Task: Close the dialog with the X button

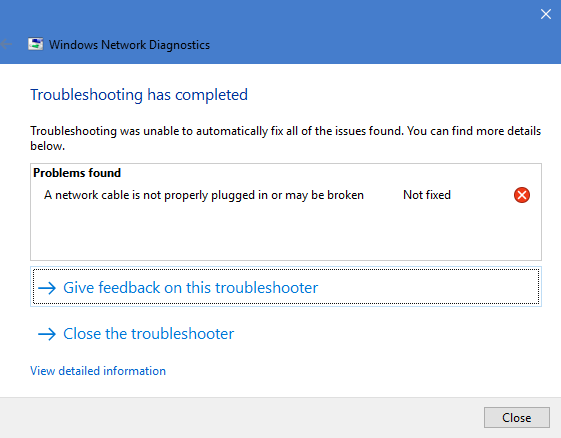Action: click(546, 14)
